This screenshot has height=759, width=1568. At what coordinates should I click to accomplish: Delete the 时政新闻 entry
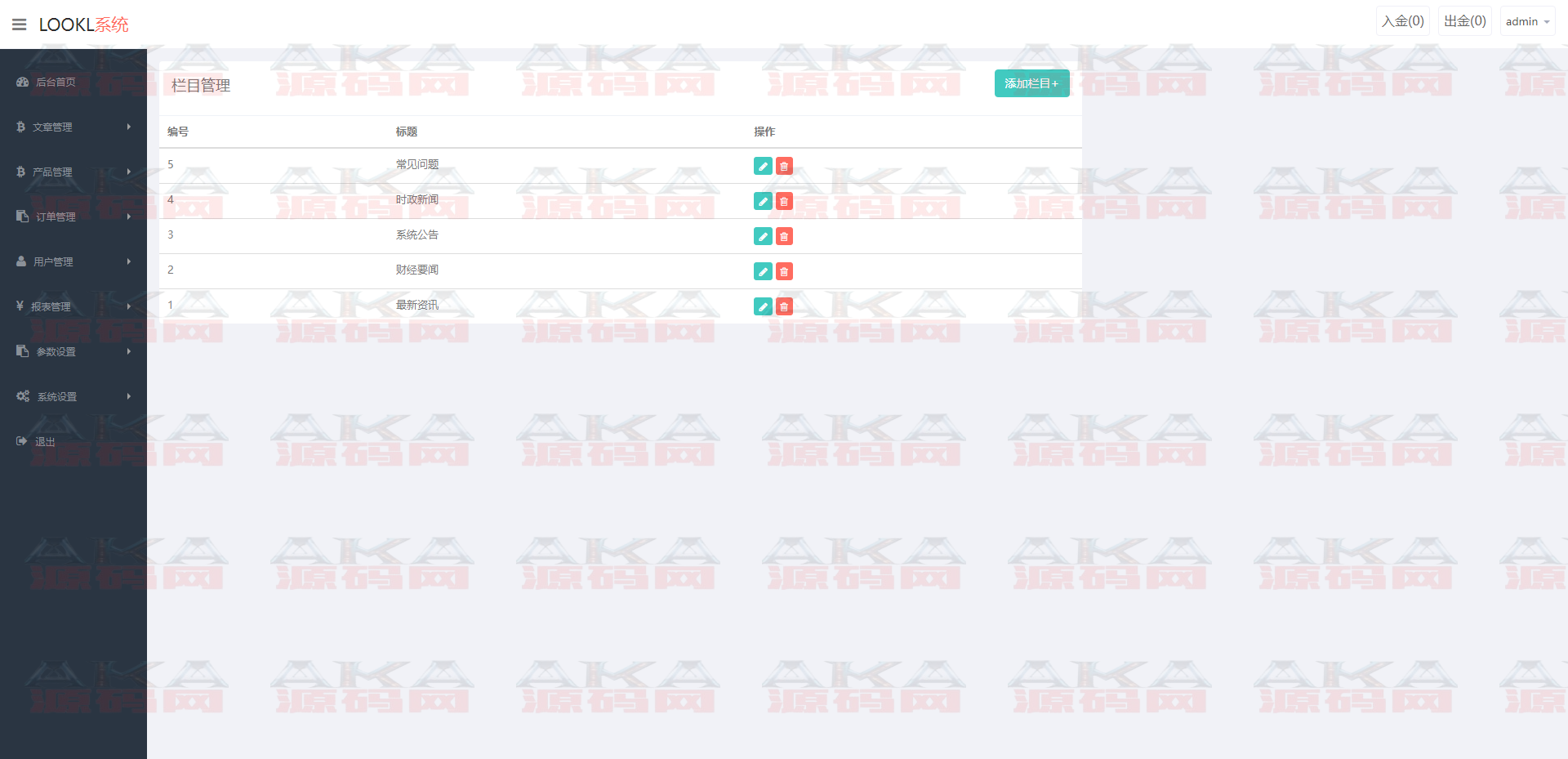coord(784,201)
